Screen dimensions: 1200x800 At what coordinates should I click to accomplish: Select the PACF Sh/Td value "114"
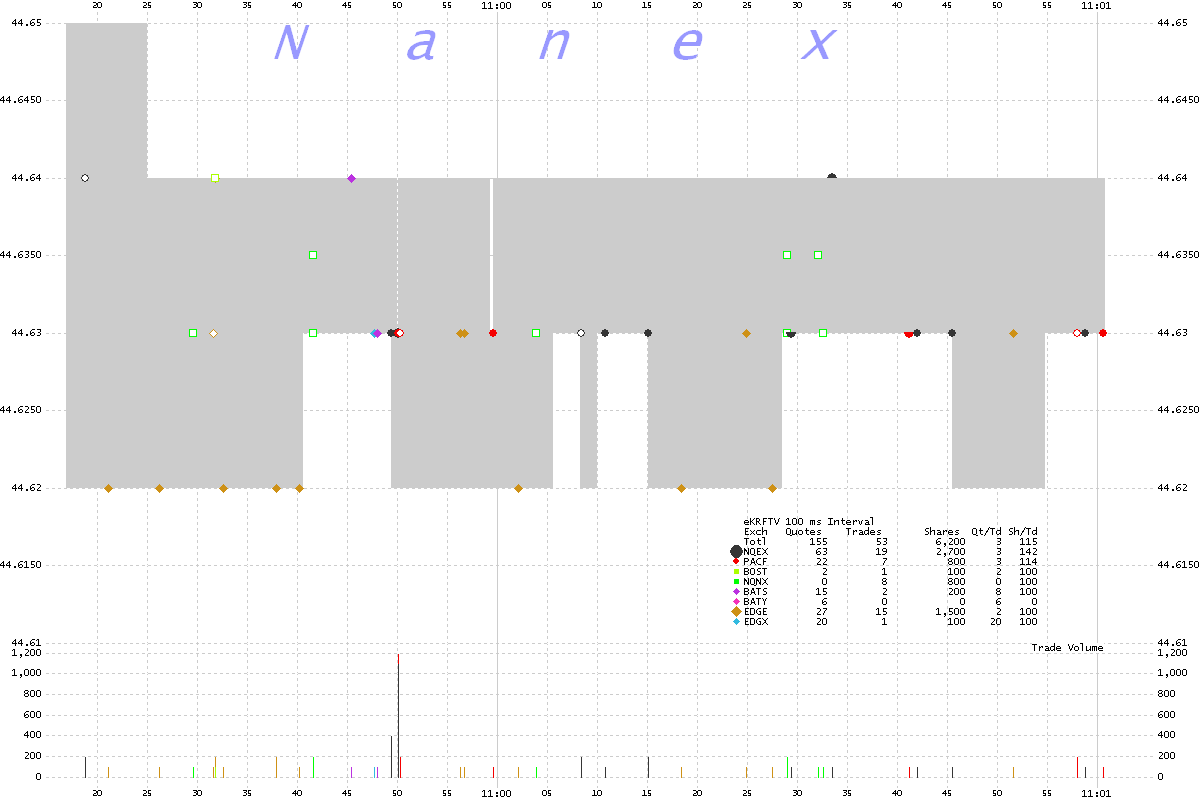coord(1028,562)
